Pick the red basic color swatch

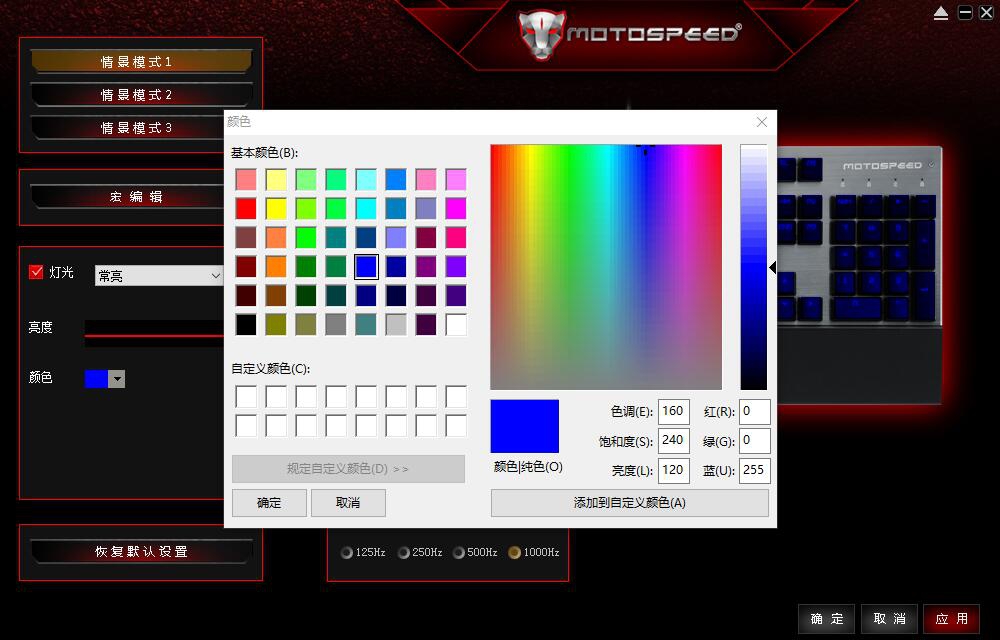pos(246,208)
